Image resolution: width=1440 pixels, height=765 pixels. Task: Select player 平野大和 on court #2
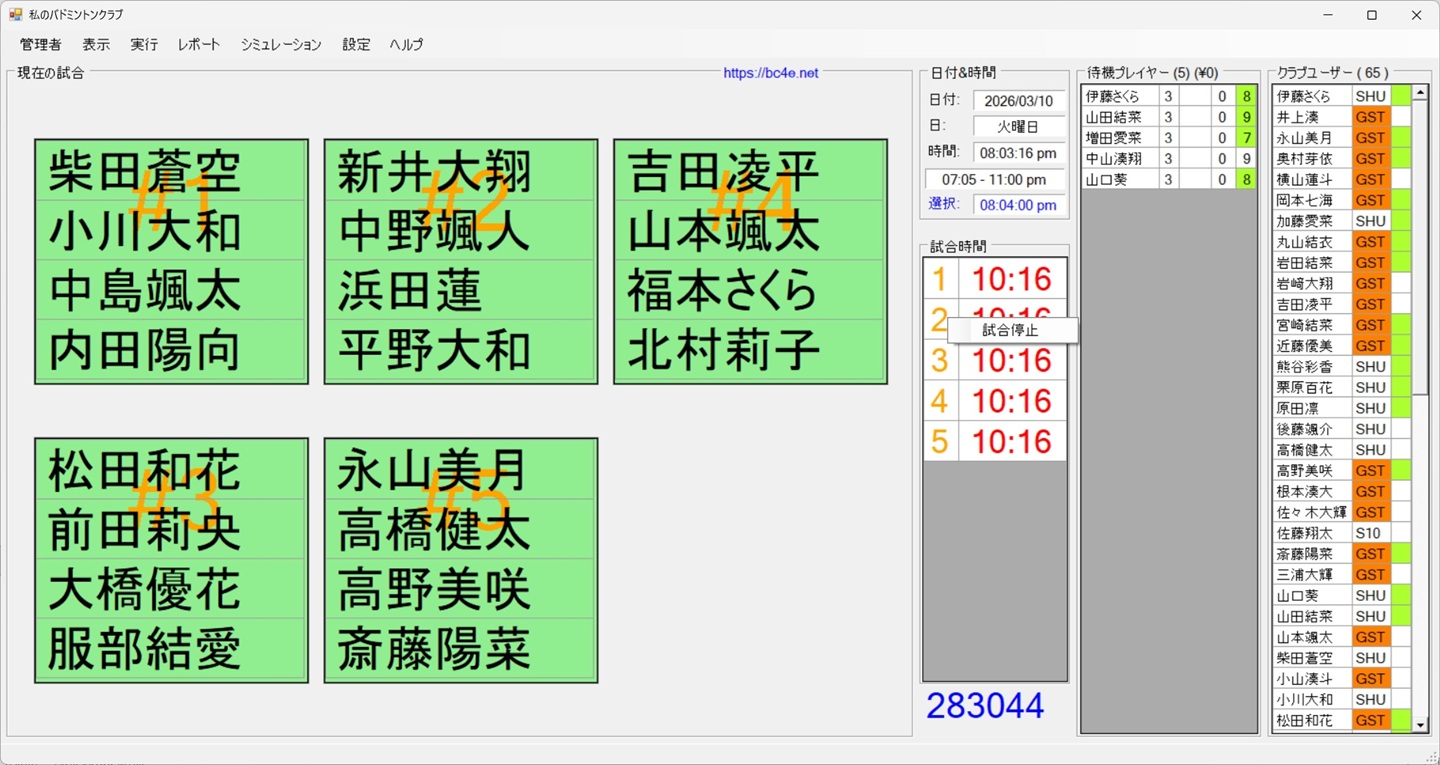point(461,350)
